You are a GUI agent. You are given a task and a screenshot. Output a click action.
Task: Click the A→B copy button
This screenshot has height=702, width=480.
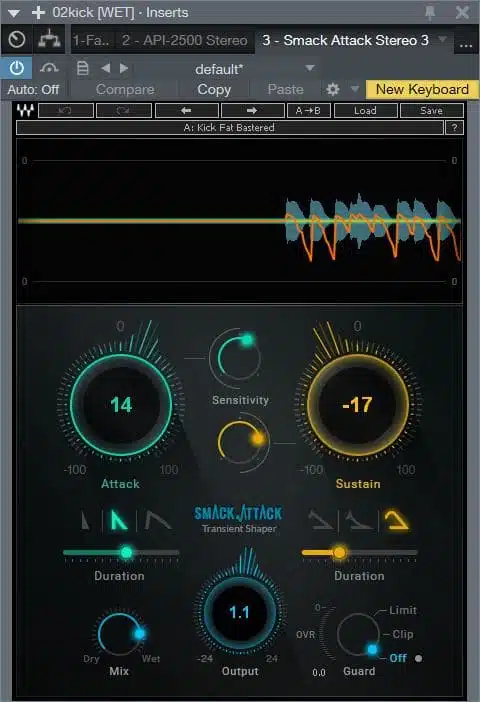pos(309,111)
